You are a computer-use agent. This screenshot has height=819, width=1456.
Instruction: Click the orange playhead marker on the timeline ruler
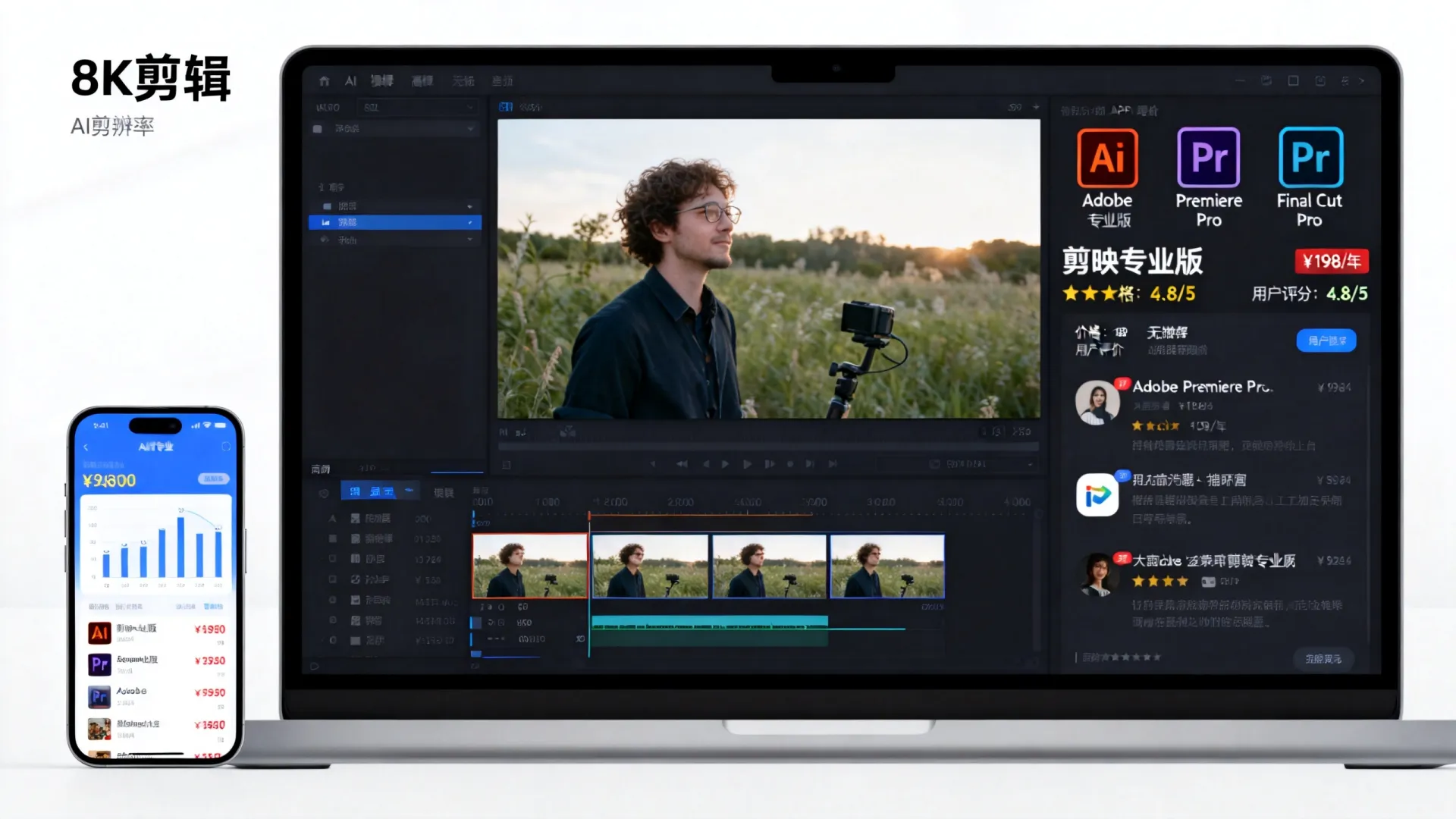[x=588, y=516]
